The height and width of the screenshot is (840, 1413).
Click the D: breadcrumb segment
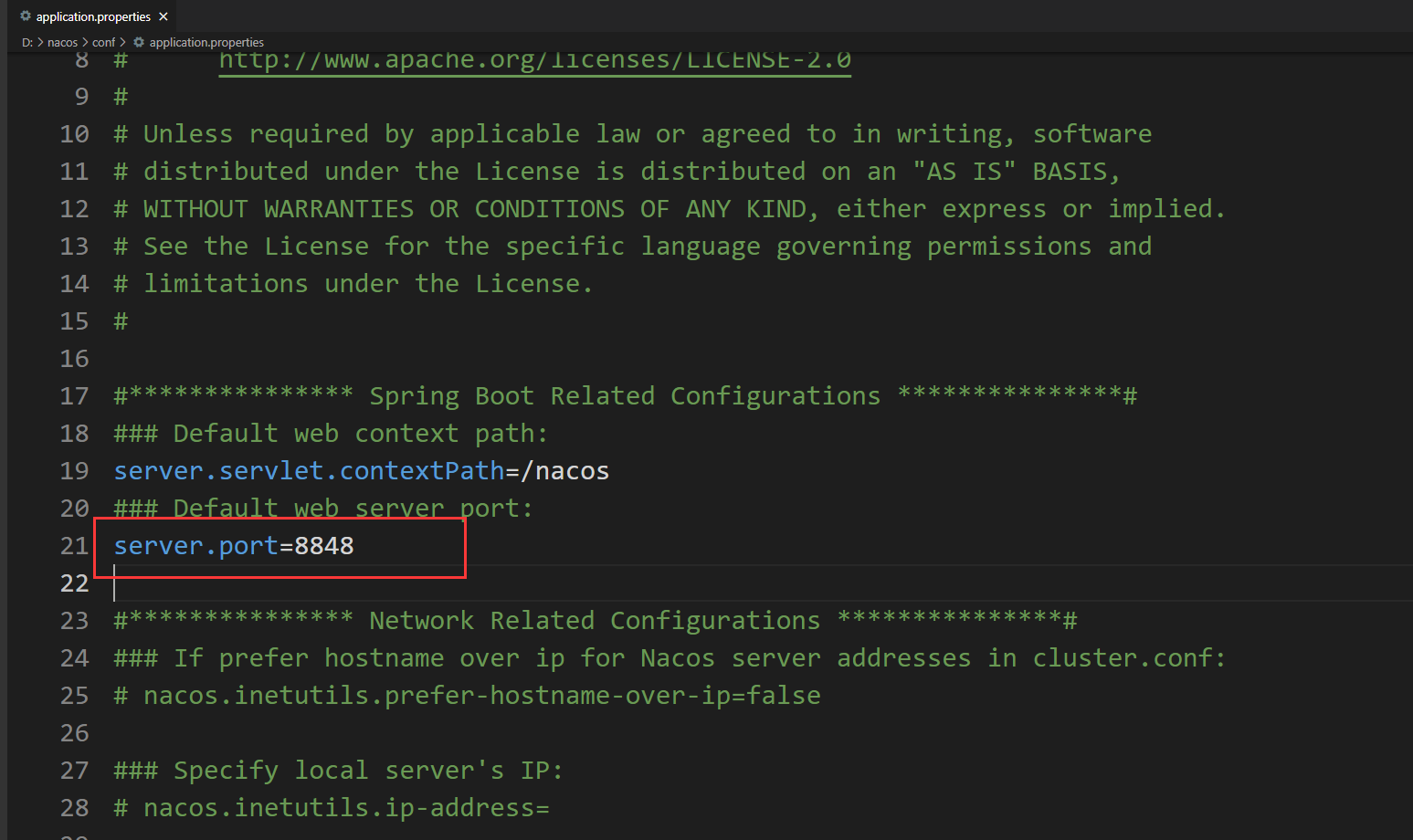[x=27, y=42]
